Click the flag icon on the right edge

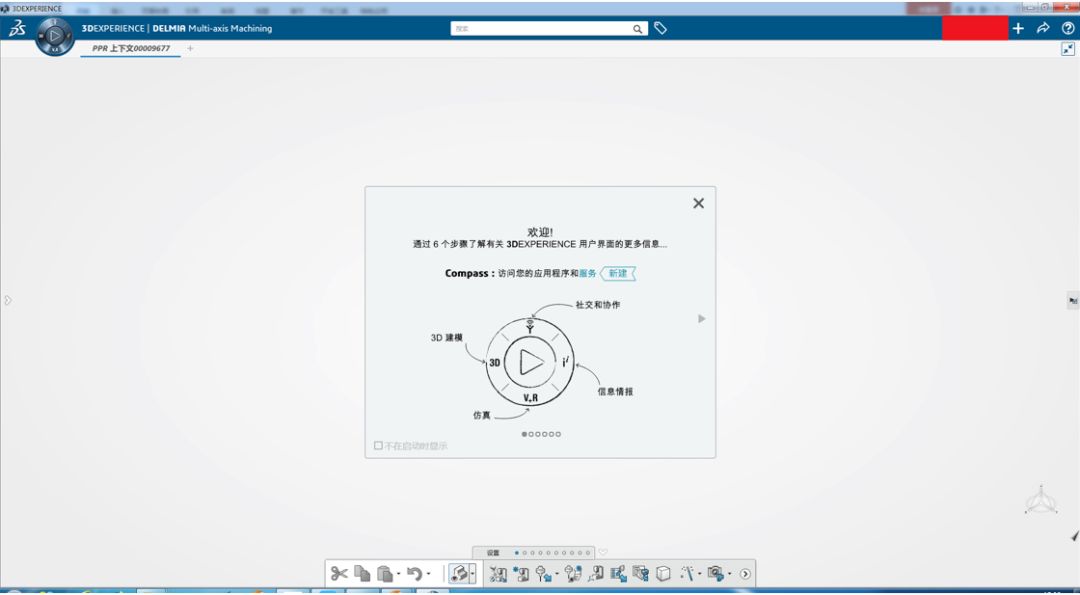click(1073, 301)
